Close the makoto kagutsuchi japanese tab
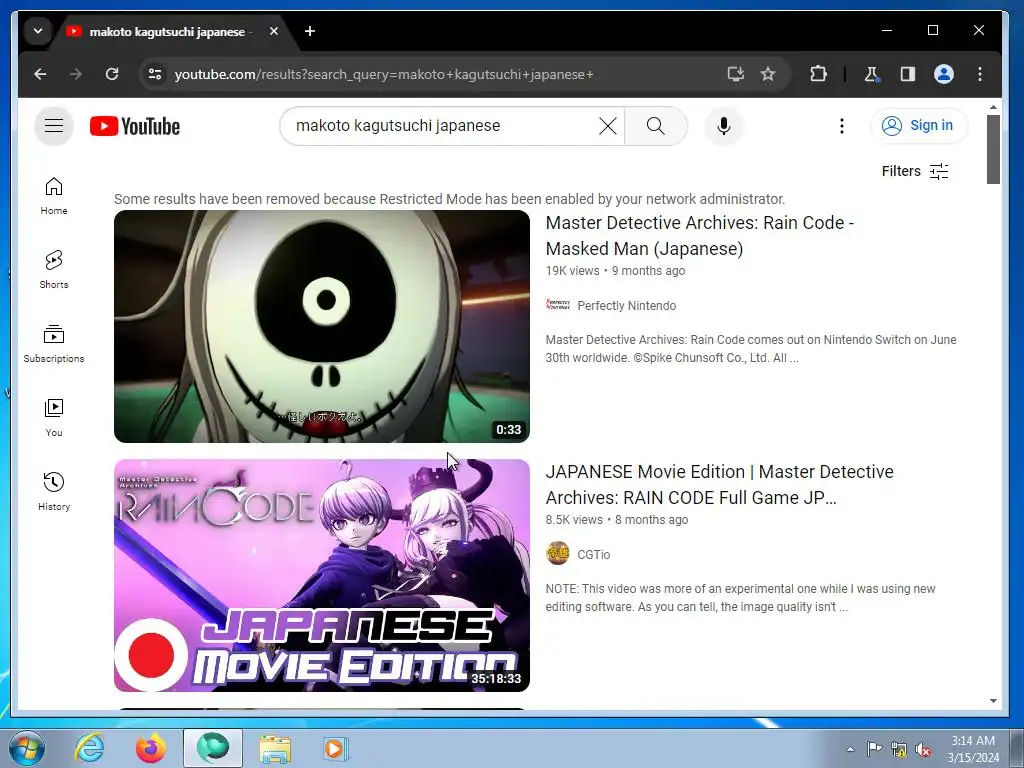 point(274,31)
